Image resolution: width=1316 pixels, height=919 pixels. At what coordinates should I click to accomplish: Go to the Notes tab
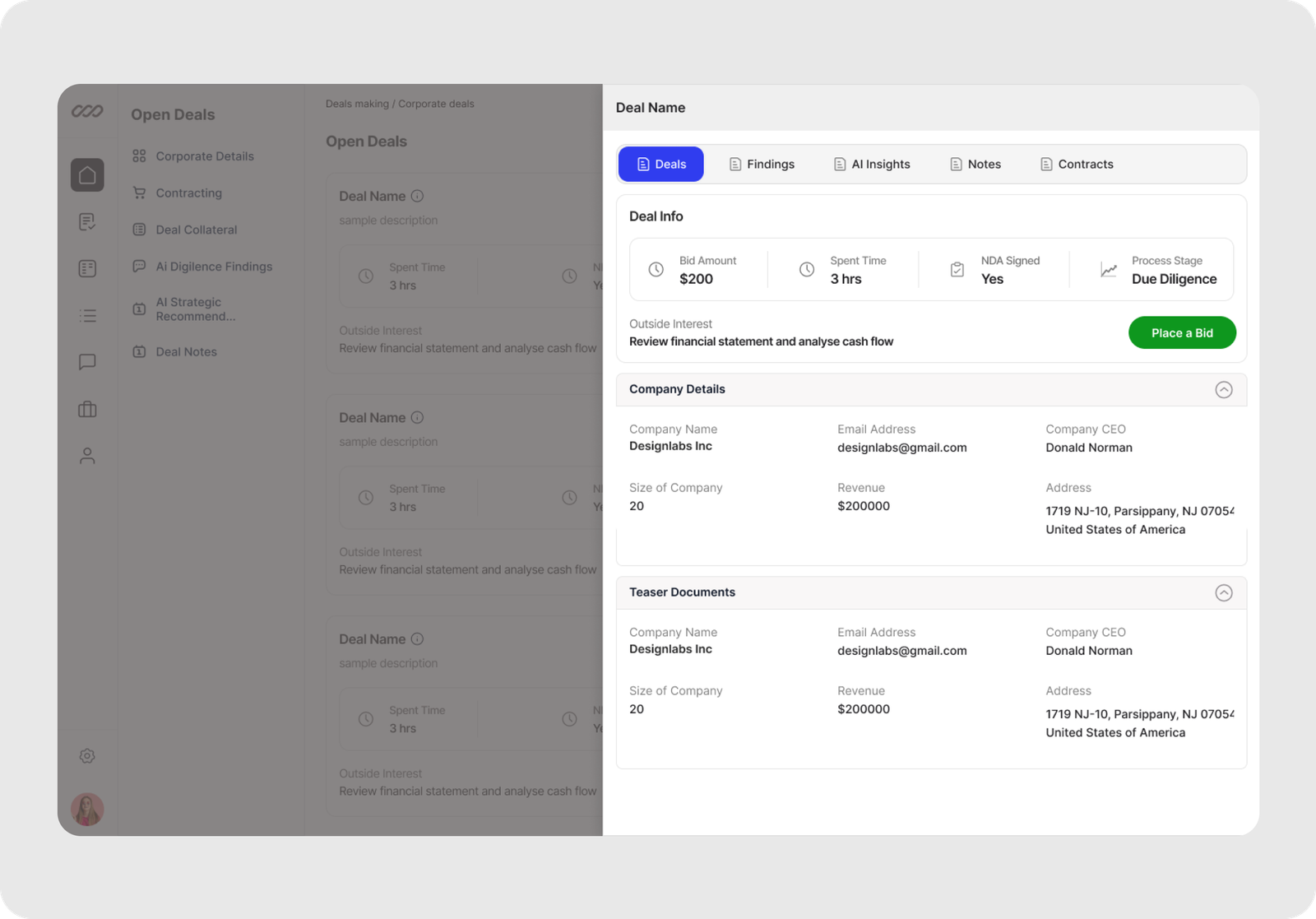(975, 165)
